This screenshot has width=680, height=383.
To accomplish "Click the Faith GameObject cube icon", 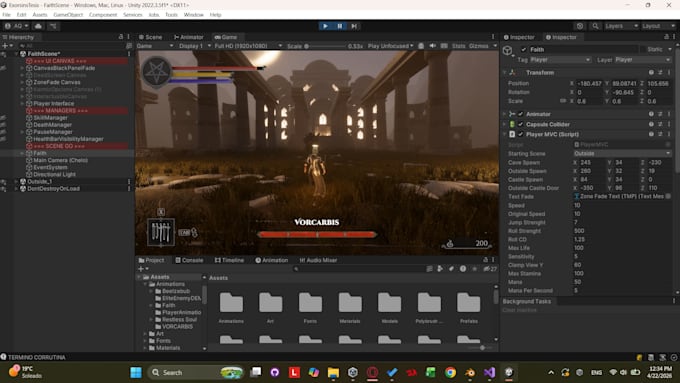I will (x=507, y=51).
